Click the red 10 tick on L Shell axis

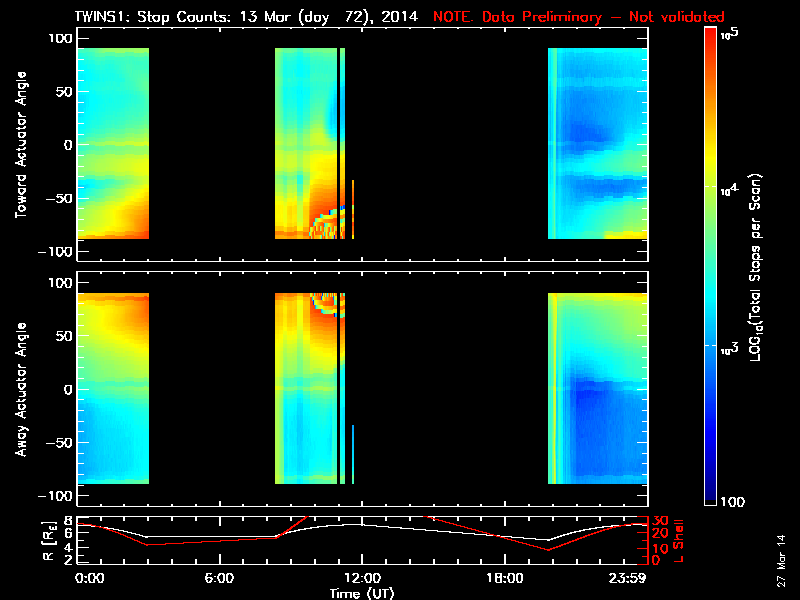click(x=661, y=548)
